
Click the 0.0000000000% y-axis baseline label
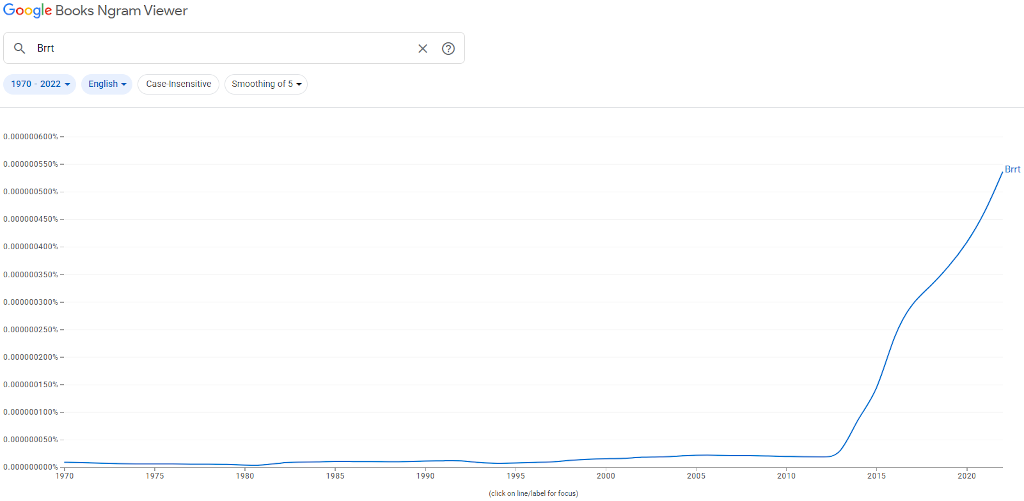30,467
